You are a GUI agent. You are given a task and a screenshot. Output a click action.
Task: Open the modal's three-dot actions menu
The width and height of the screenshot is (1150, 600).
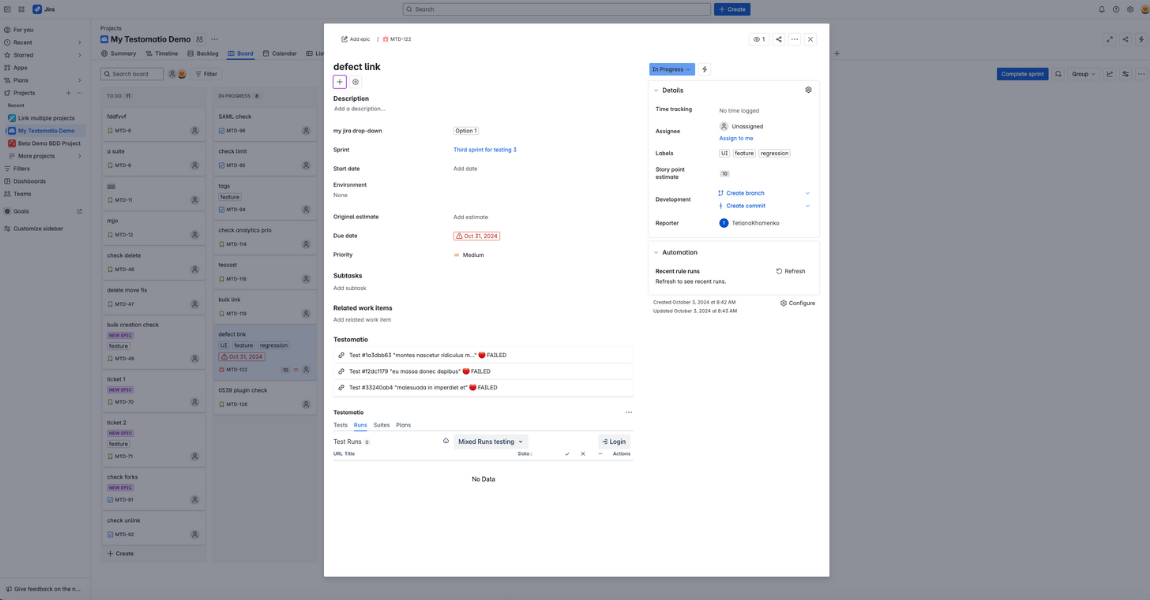tap(795, 39)
